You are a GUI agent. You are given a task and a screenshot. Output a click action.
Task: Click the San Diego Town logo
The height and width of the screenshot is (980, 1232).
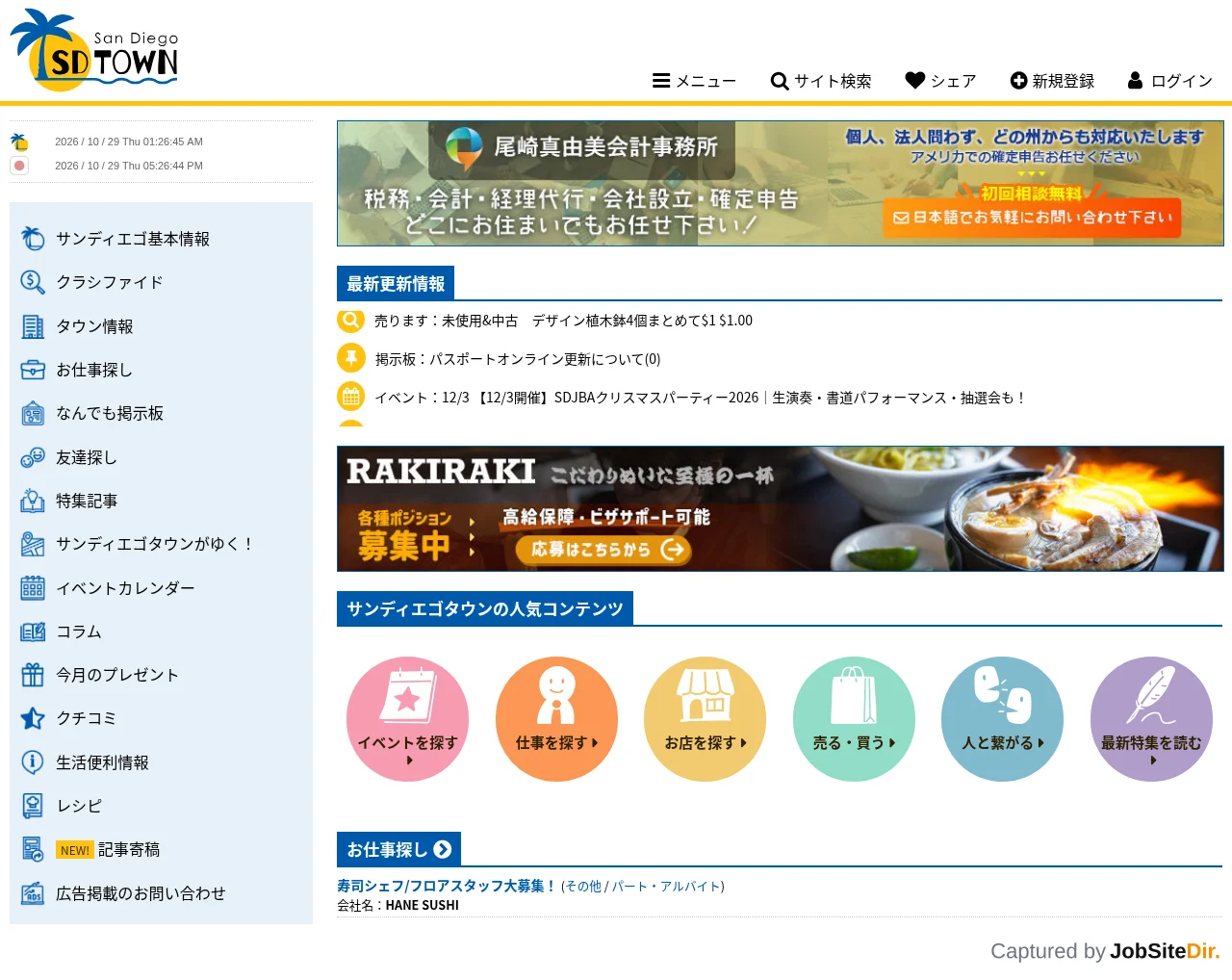click(94, 50)
